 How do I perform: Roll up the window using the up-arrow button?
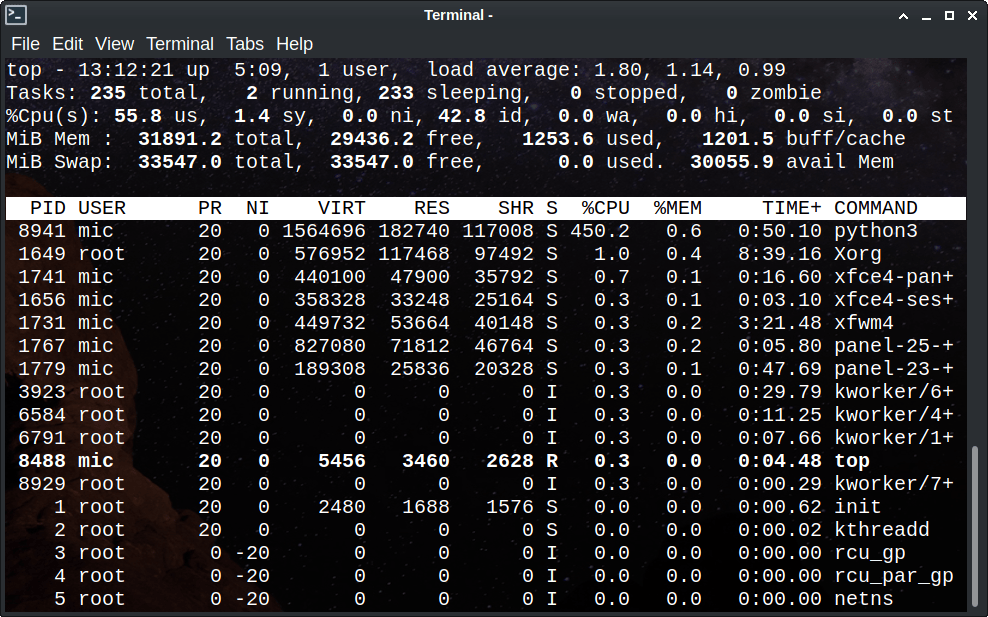pos(898,15)
